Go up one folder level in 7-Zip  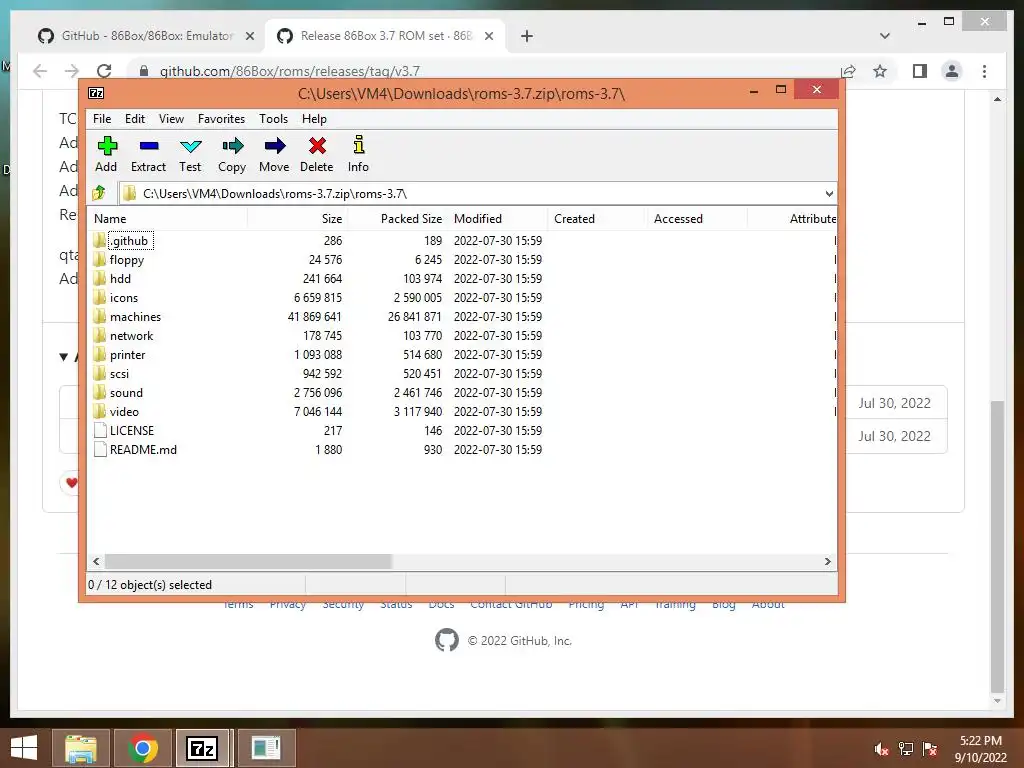(99, 193)
